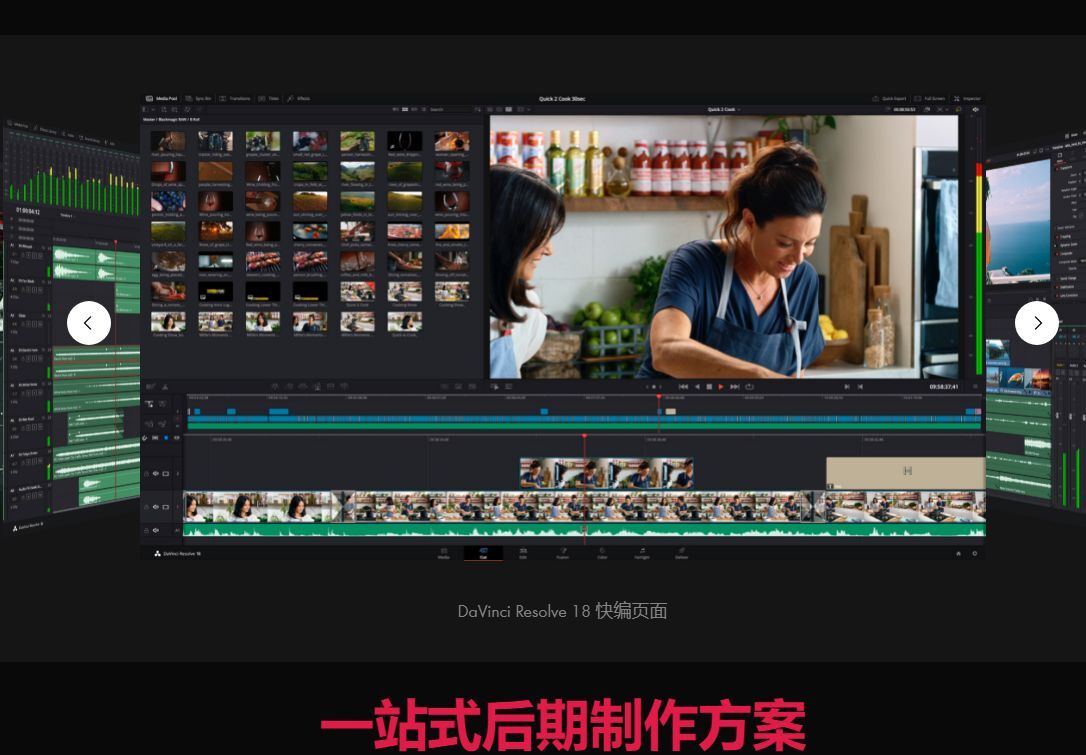Show the next carousel slide
Screen dimensions: 1086x755
[x=1037, y=323]
